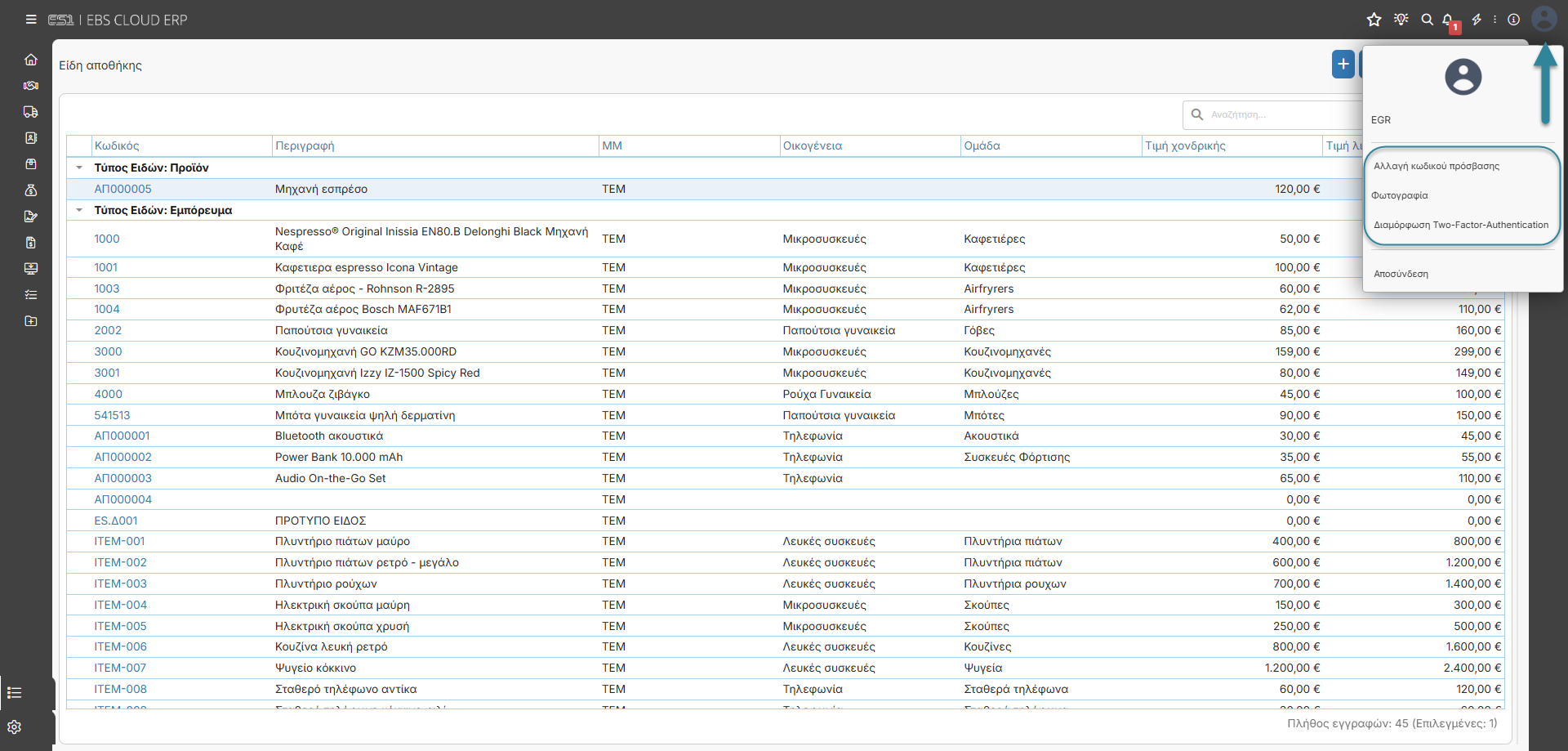
Task: Choose 'Διαμόρφωση Two-Factor-Authentication' entry
Action: pyautogui.click(x=1461, y=225)
